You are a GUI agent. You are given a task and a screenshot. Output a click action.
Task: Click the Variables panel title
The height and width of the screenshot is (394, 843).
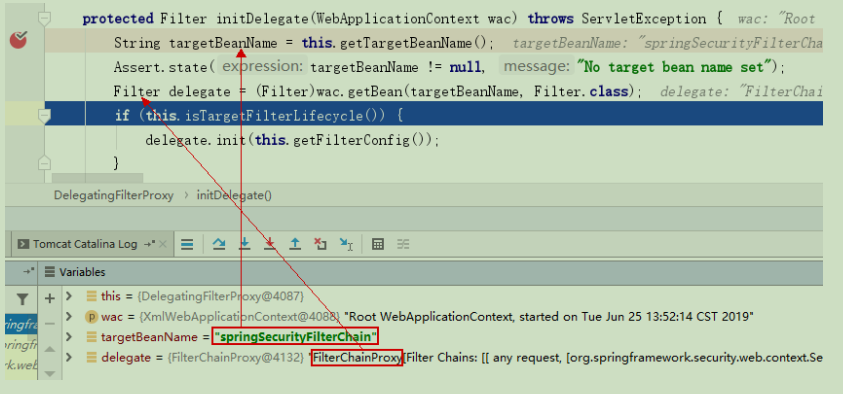coord(82,272)
